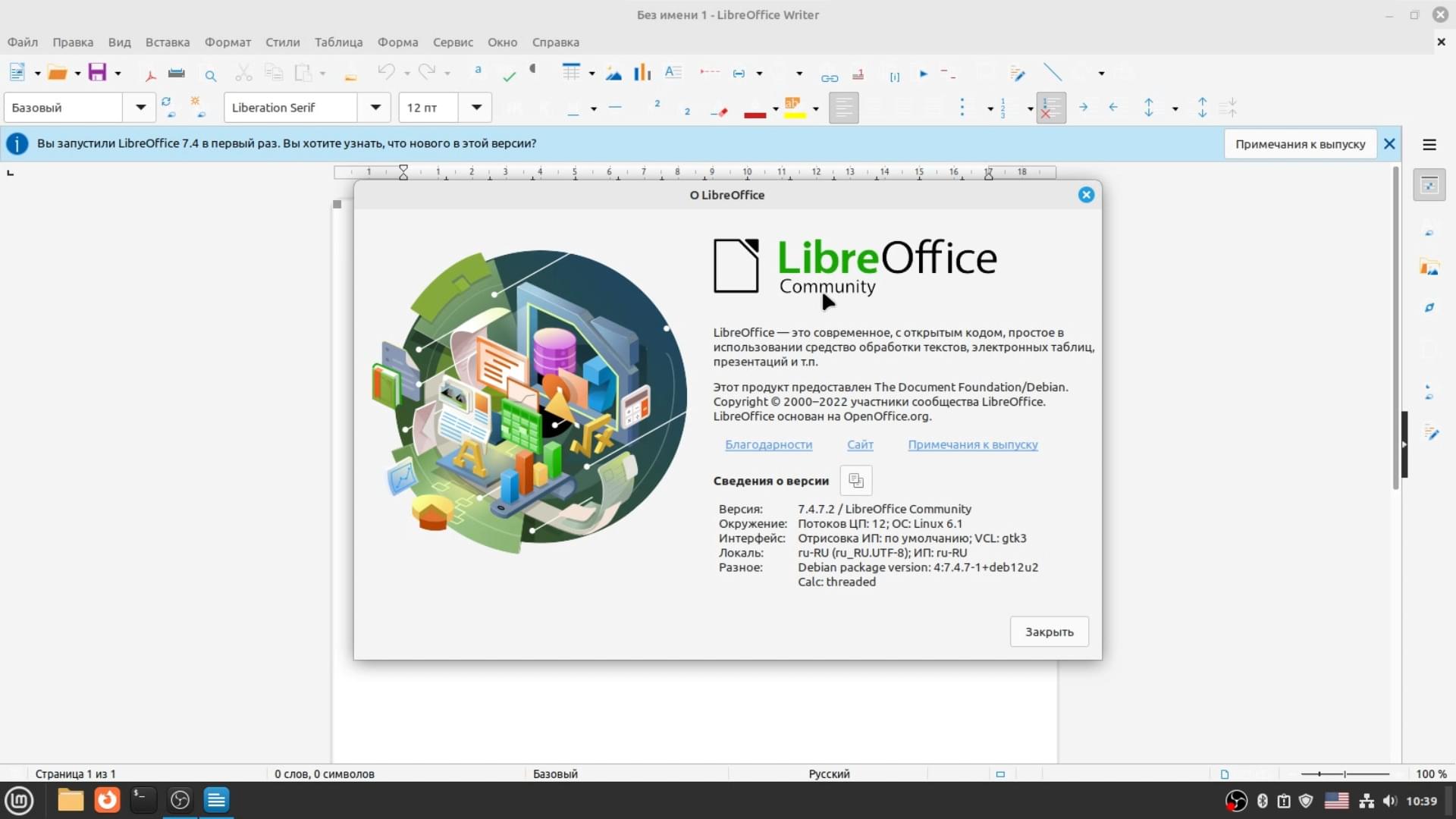1456x819 pixels.
Task: Open the sidebar Properties panel icon
Action: (1429, 185)
